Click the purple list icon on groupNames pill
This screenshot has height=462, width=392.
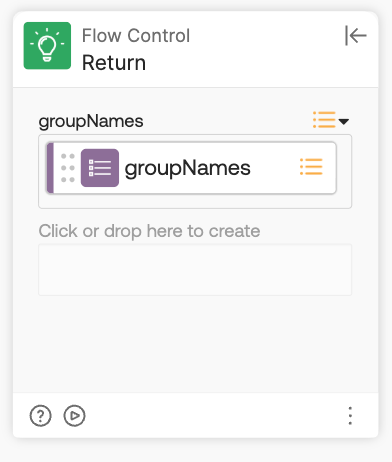[100, 168]
